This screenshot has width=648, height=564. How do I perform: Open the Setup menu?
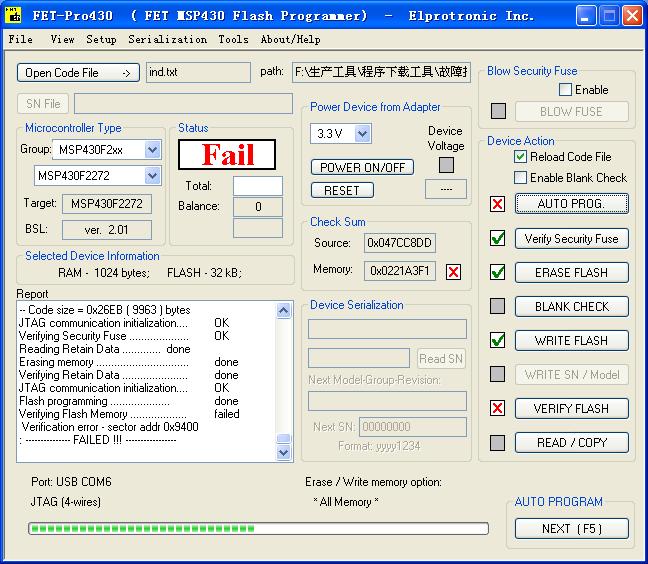pos(101,39)
